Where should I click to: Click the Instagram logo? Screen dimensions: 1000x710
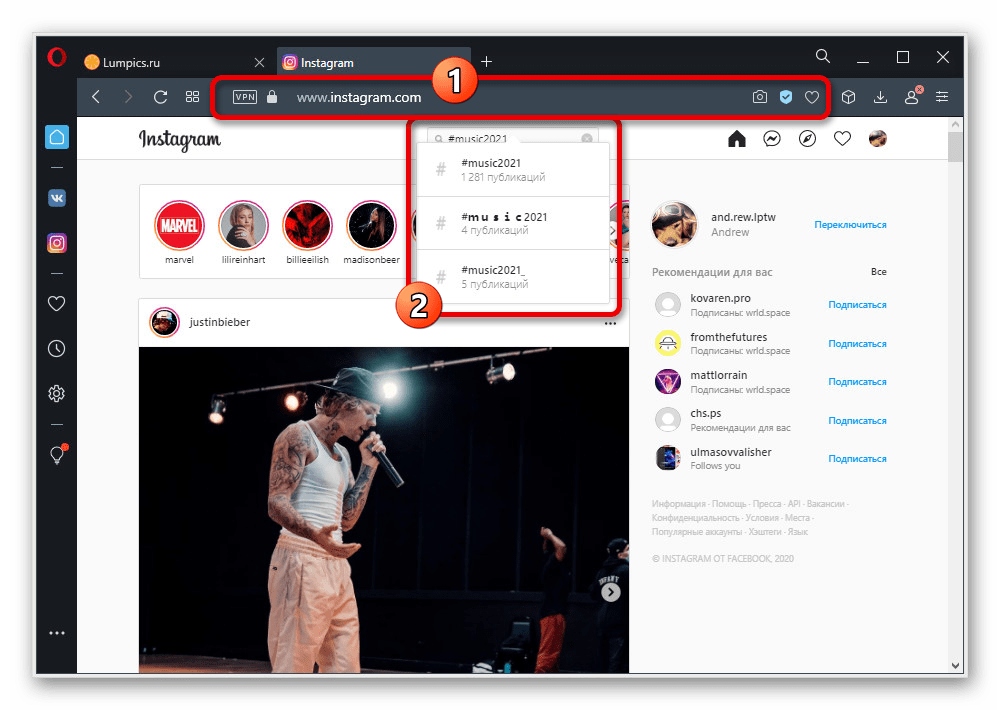(180, 140)
